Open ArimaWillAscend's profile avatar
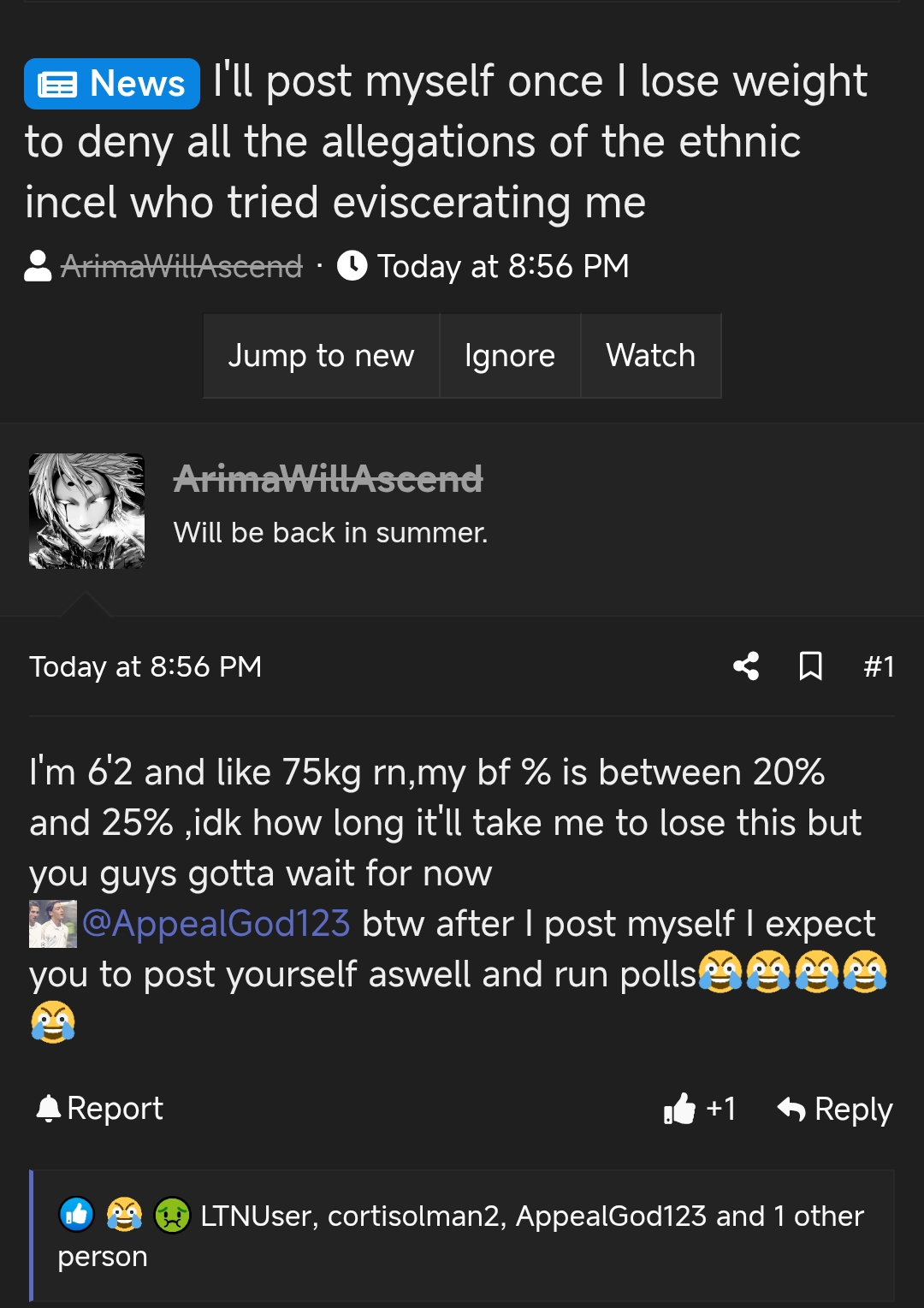The width and height of the screenshot is (924, 1308). [x=86, y=512]
